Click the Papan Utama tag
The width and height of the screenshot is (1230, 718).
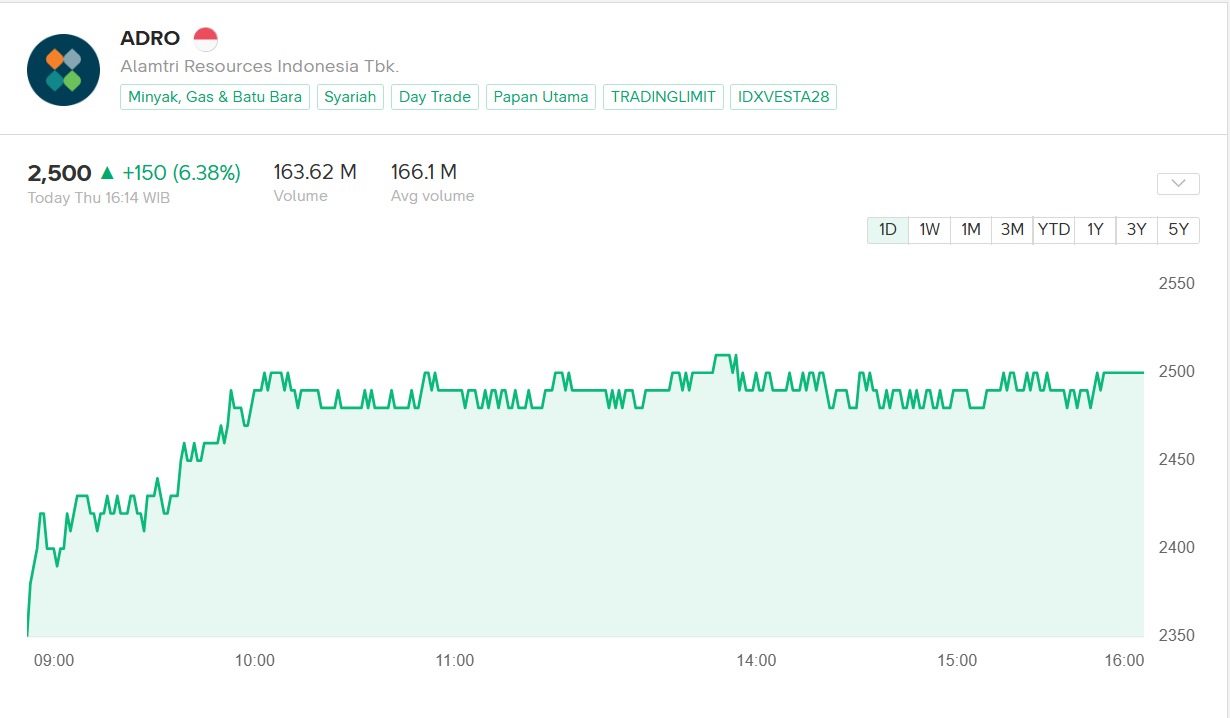[x=541, y=97]
